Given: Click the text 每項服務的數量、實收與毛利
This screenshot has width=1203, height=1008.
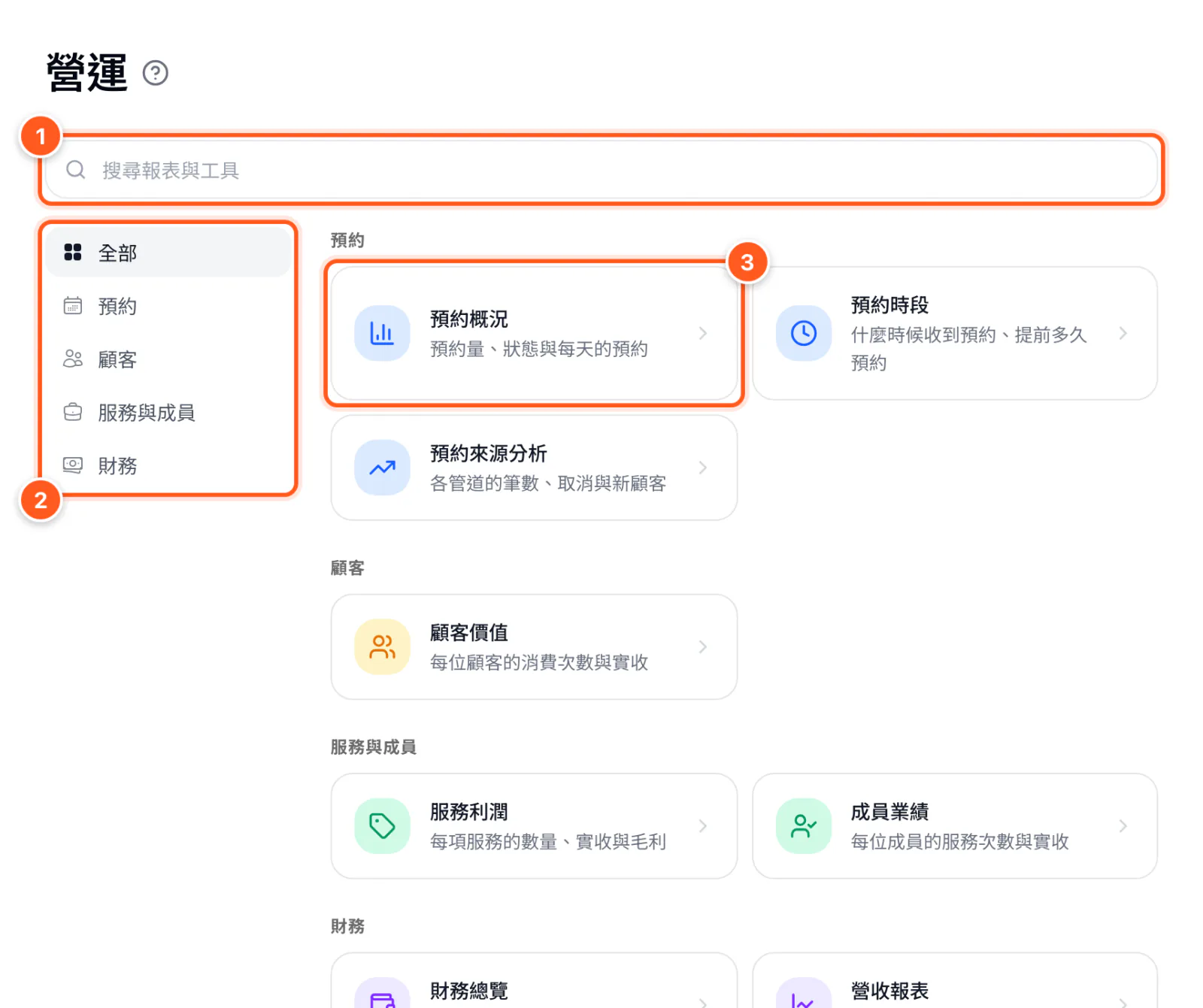Looking at the screenshot, I should pyautogui.click(x=548, y=842).
